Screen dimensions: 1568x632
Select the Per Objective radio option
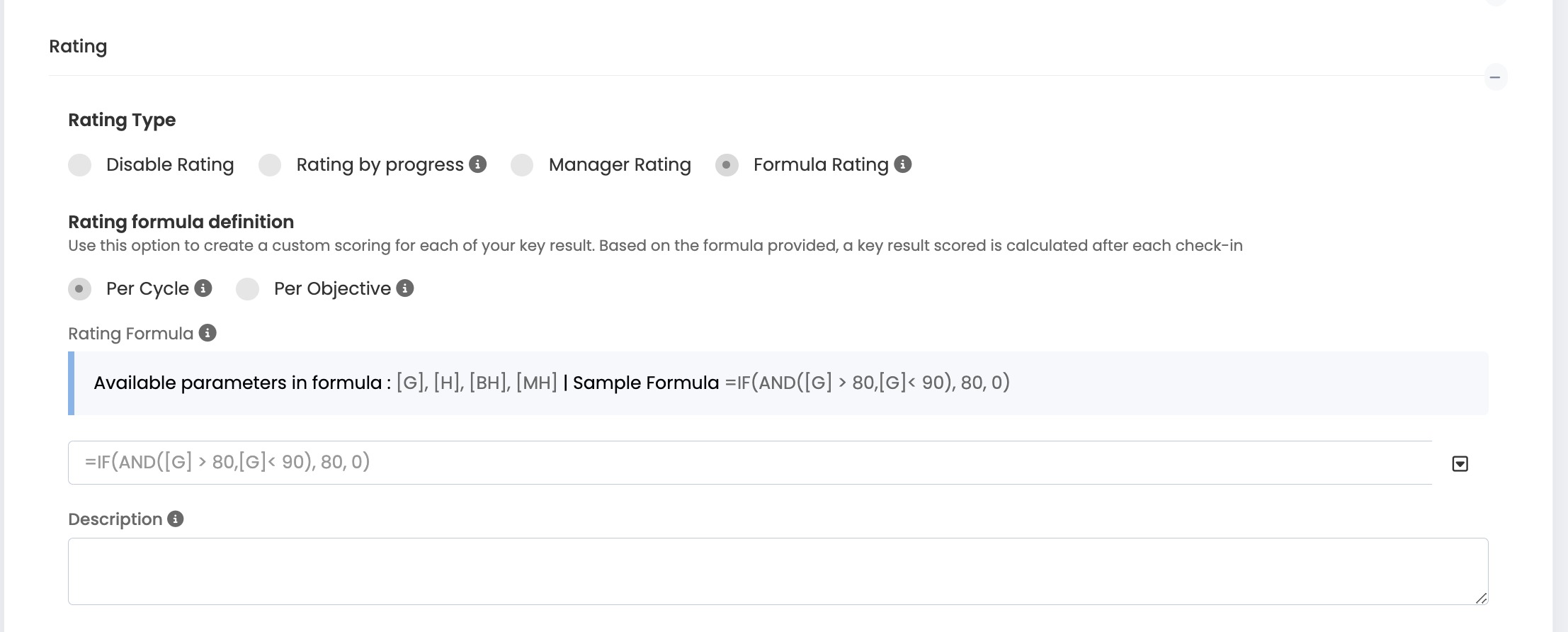pyautogui.click(x=247, y=289)
